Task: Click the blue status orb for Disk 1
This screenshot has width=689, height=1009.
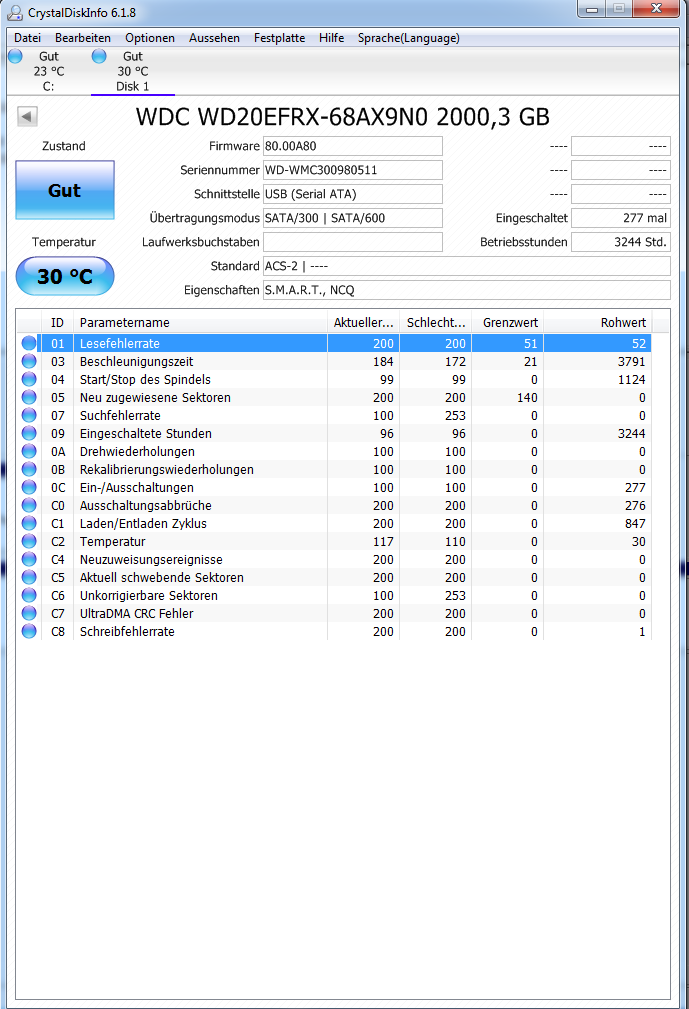Action: pyautogui.click(x=99, y=57)
